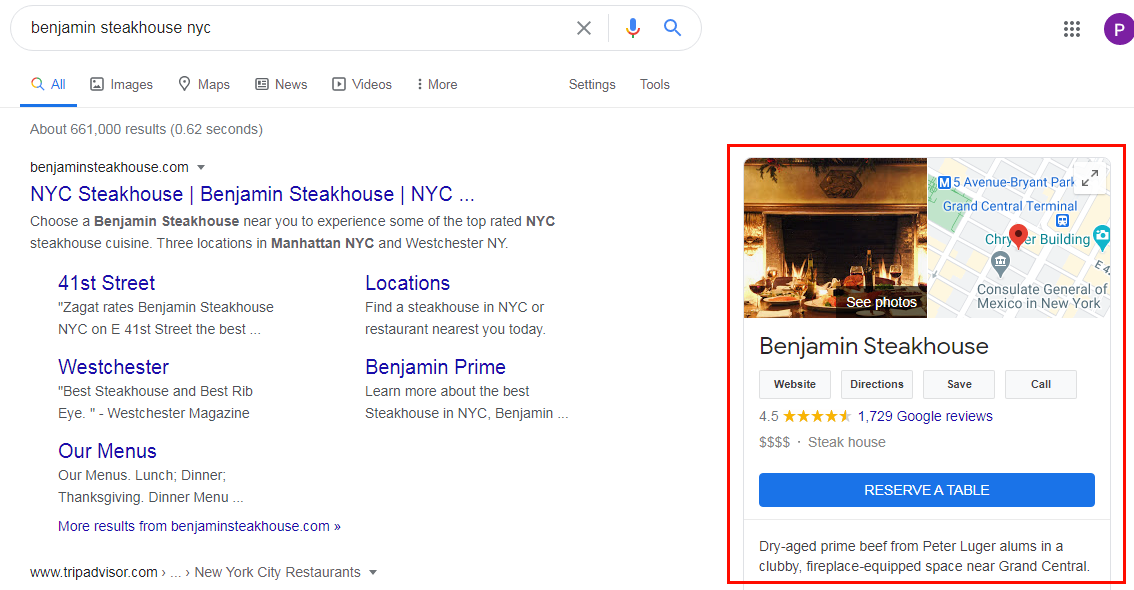
Task: Click the blue magnifier search icon
Action: [x=673, y=27]
